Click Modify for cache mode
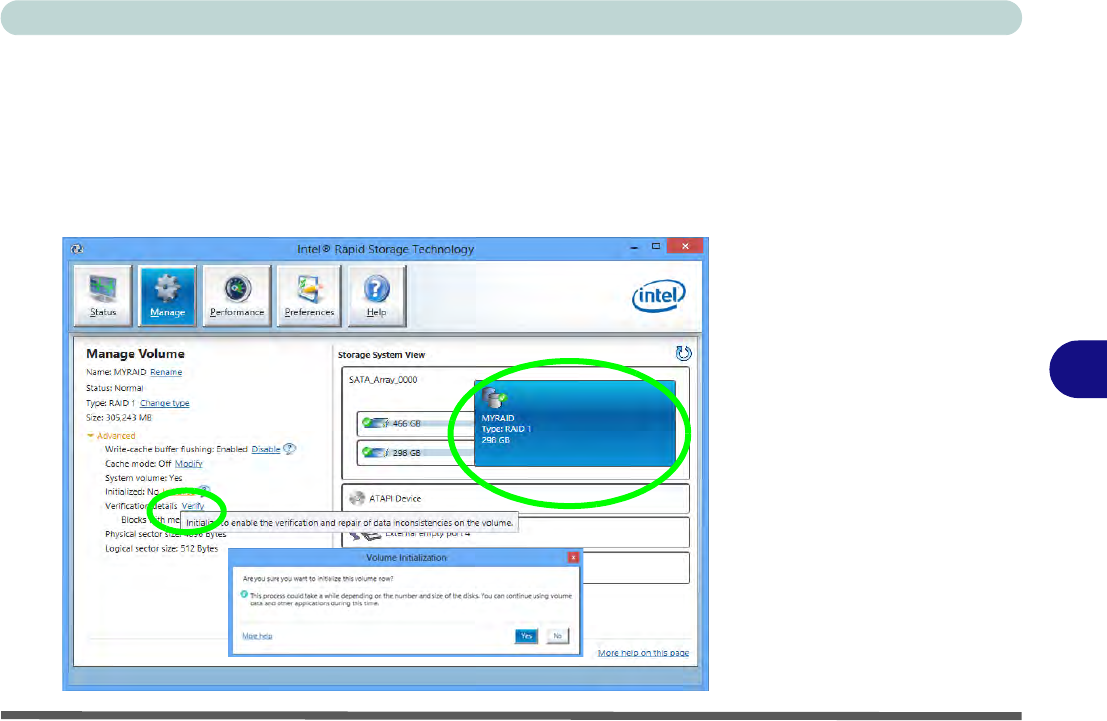This screenshot has width=1107, height=721. pyautogui.click(x=189, y=464)
